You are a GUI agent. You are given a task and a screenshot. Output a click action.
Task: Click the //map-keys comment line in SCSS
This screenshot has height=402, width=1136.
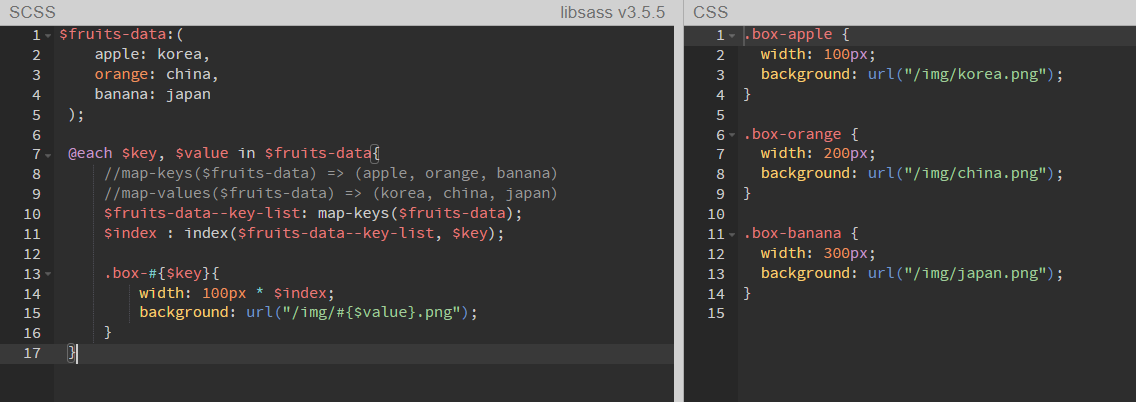coord(331,174)
